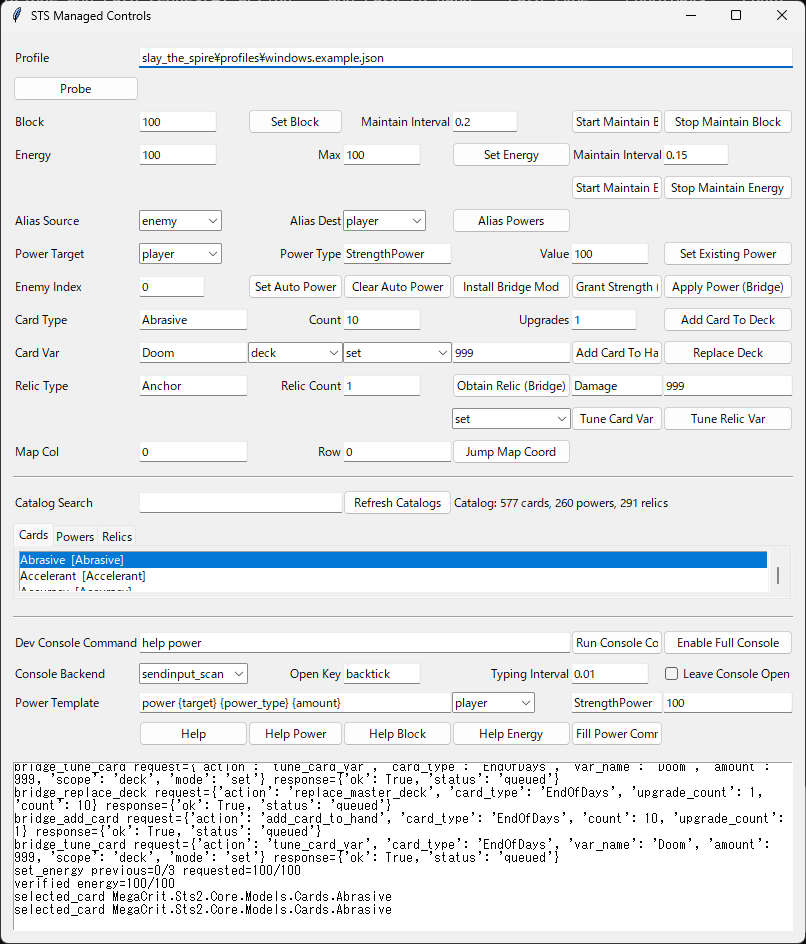The image size is (806, 944).
Task: Click the Help Block button
Action: tap(397, 734)
